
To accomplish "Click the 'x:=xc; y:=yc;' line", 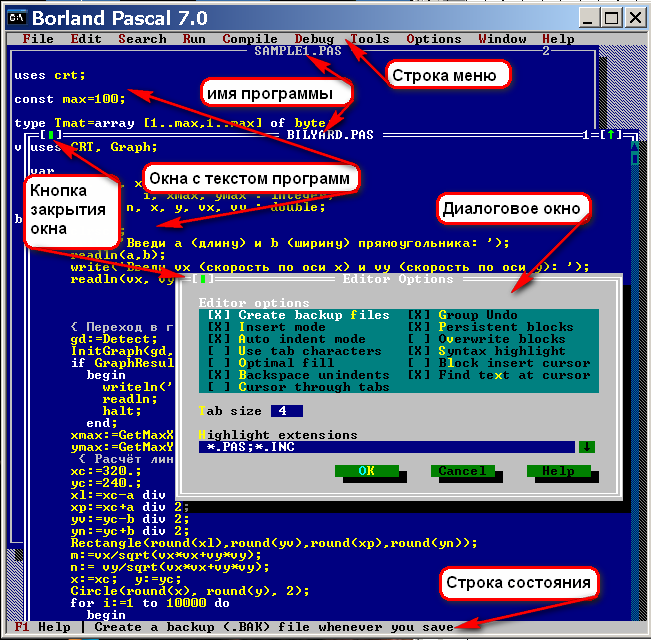I will click(x=126, y=579).
